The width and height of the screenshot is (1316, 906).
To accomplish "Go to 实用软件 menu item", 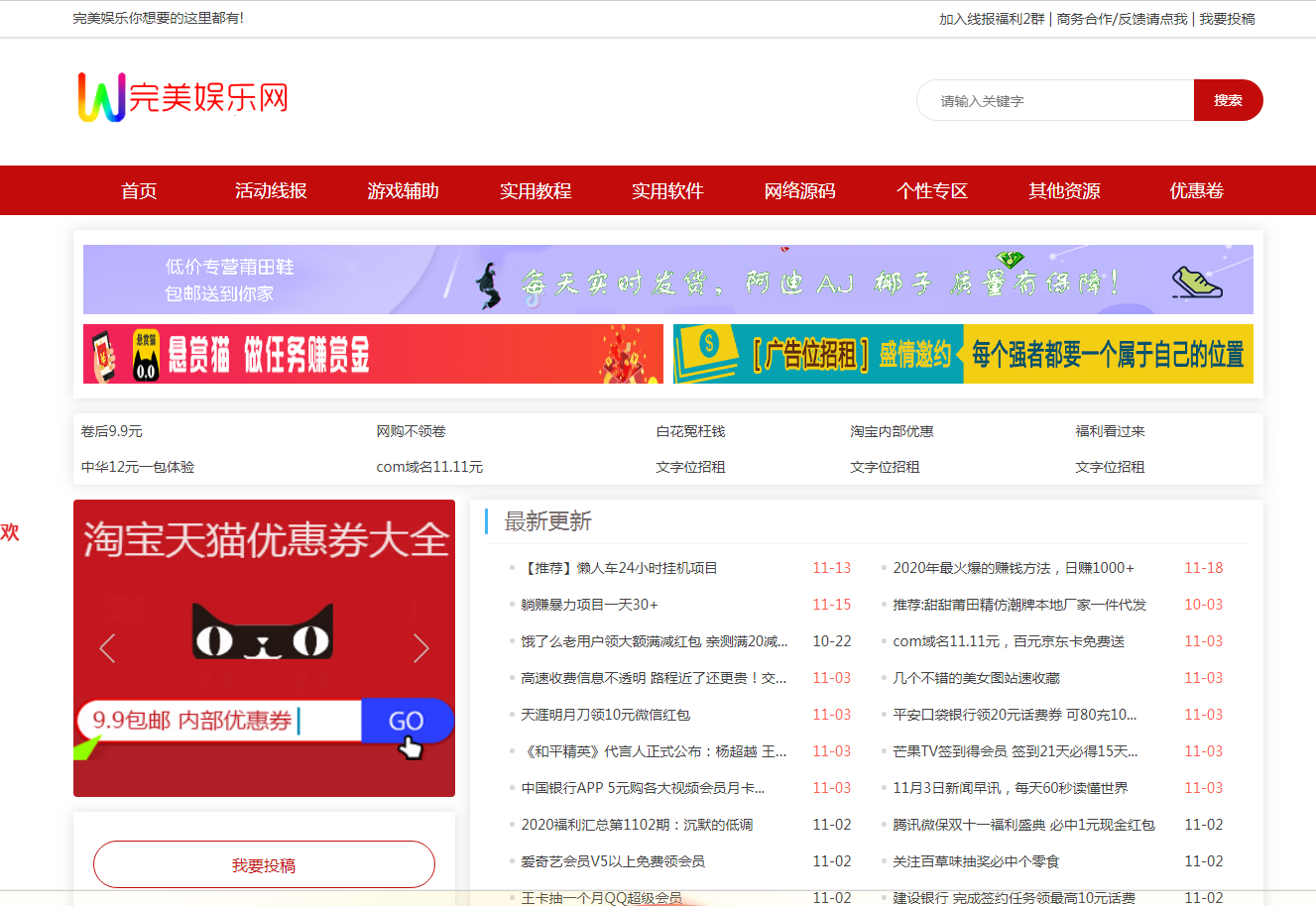I will (x=667, y=190).
